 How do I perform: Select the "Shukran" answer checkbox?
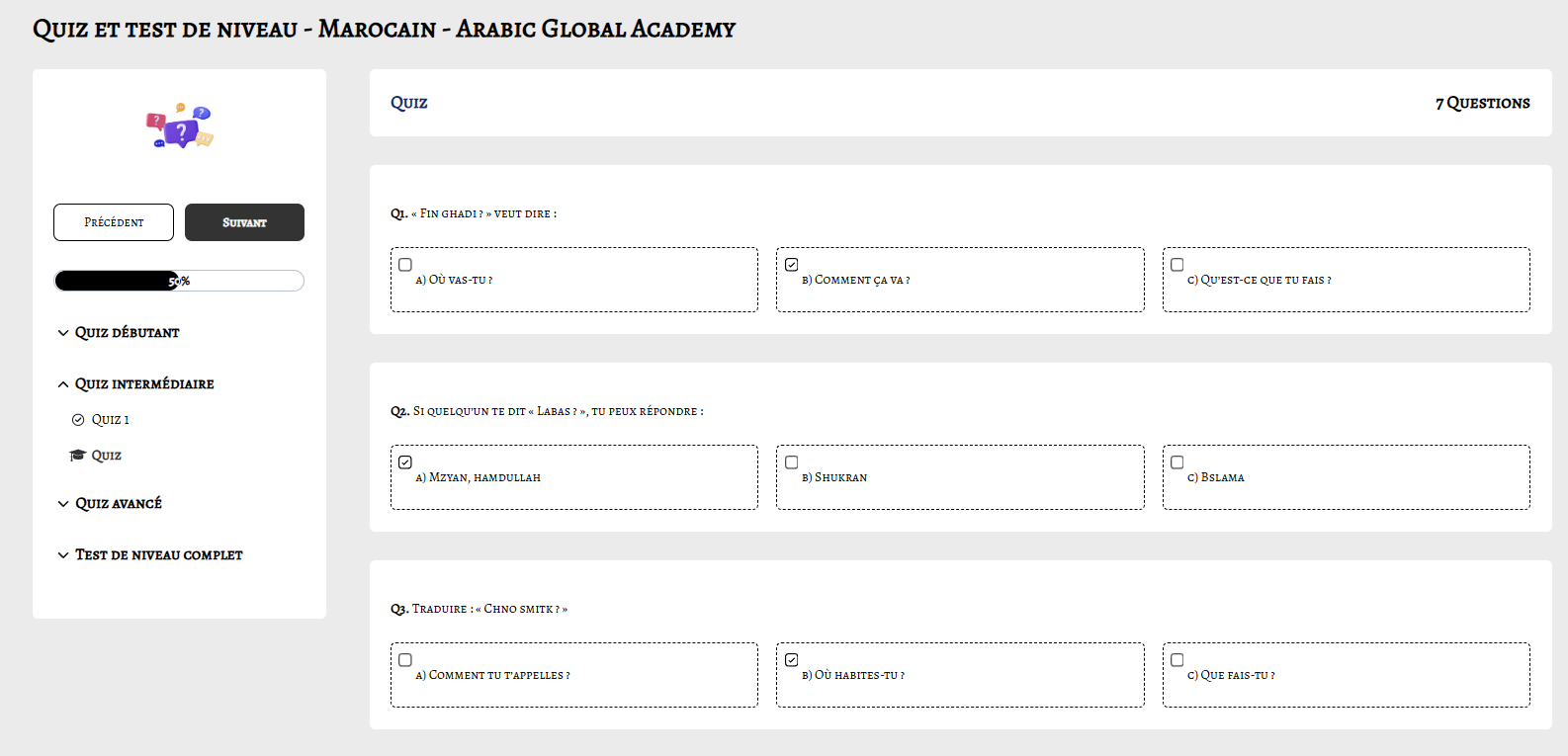(x=792, y=462)
